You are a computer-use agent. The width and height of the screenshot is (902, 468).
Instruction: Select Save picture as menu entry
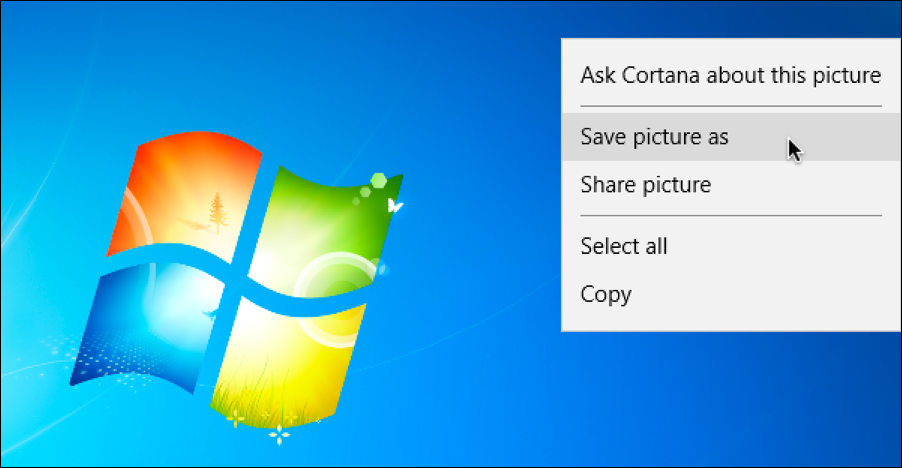coord(731,137)
